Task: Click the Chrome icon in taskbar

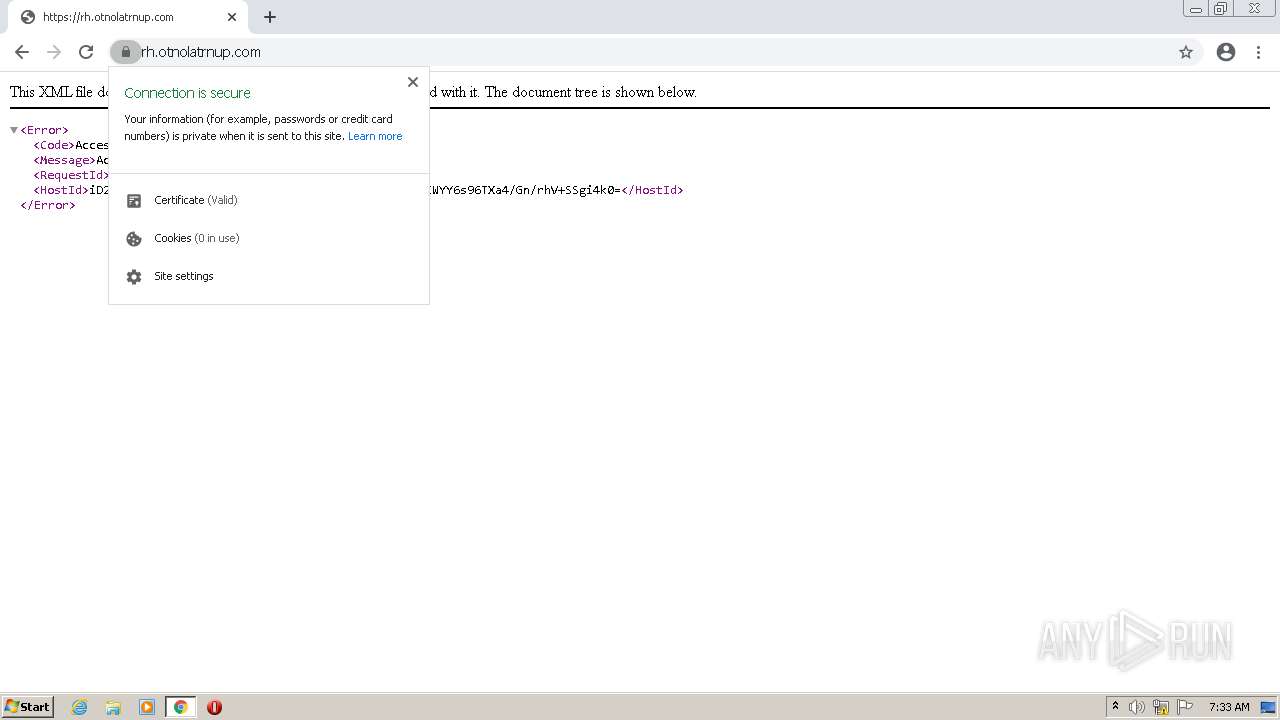Action: (x=181, y=707)
